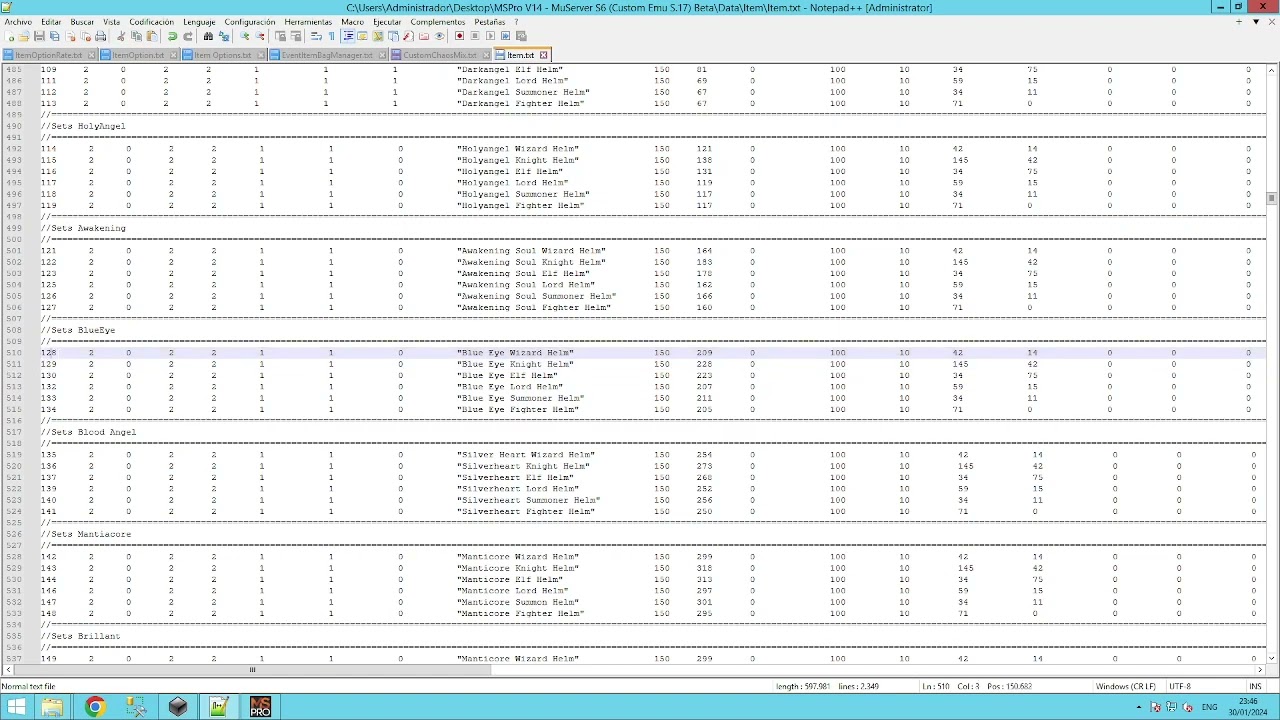Viewport: 1280px width, 720px height.
Task: Click "Silverheart Summoner Helm" entry
Action: click(x=528, y=500)
